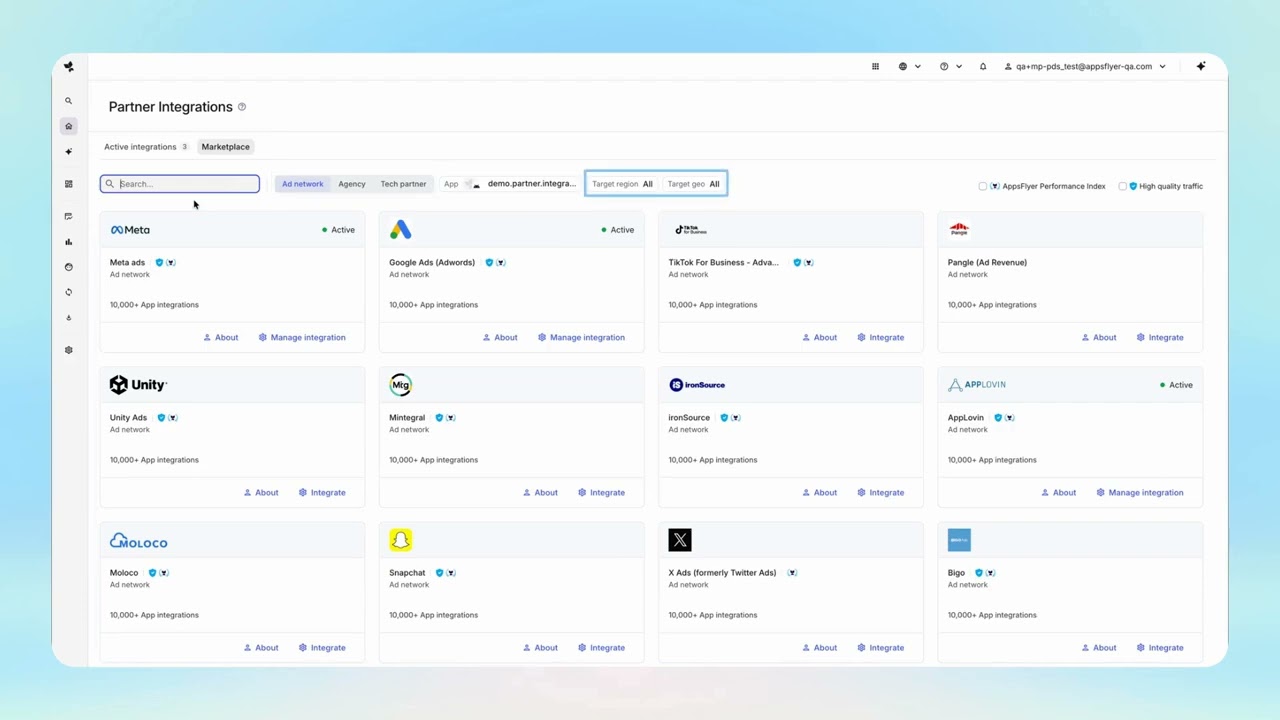1280x720 pixels.
Task: Open the Target region filter
Action: coord(622,184)
